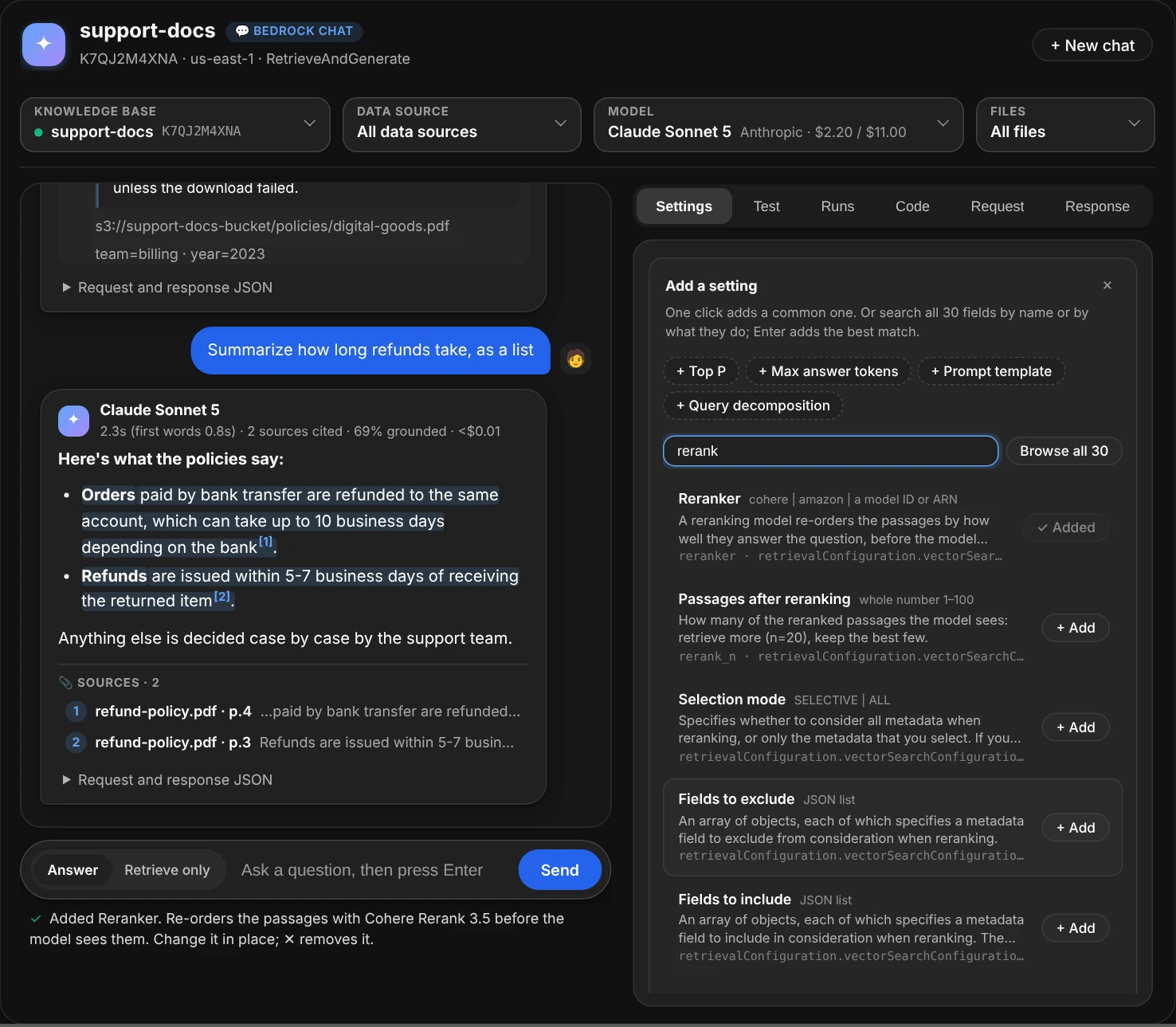
Task: Add the Passages after reranking setting
Action: coord(1076,628)
